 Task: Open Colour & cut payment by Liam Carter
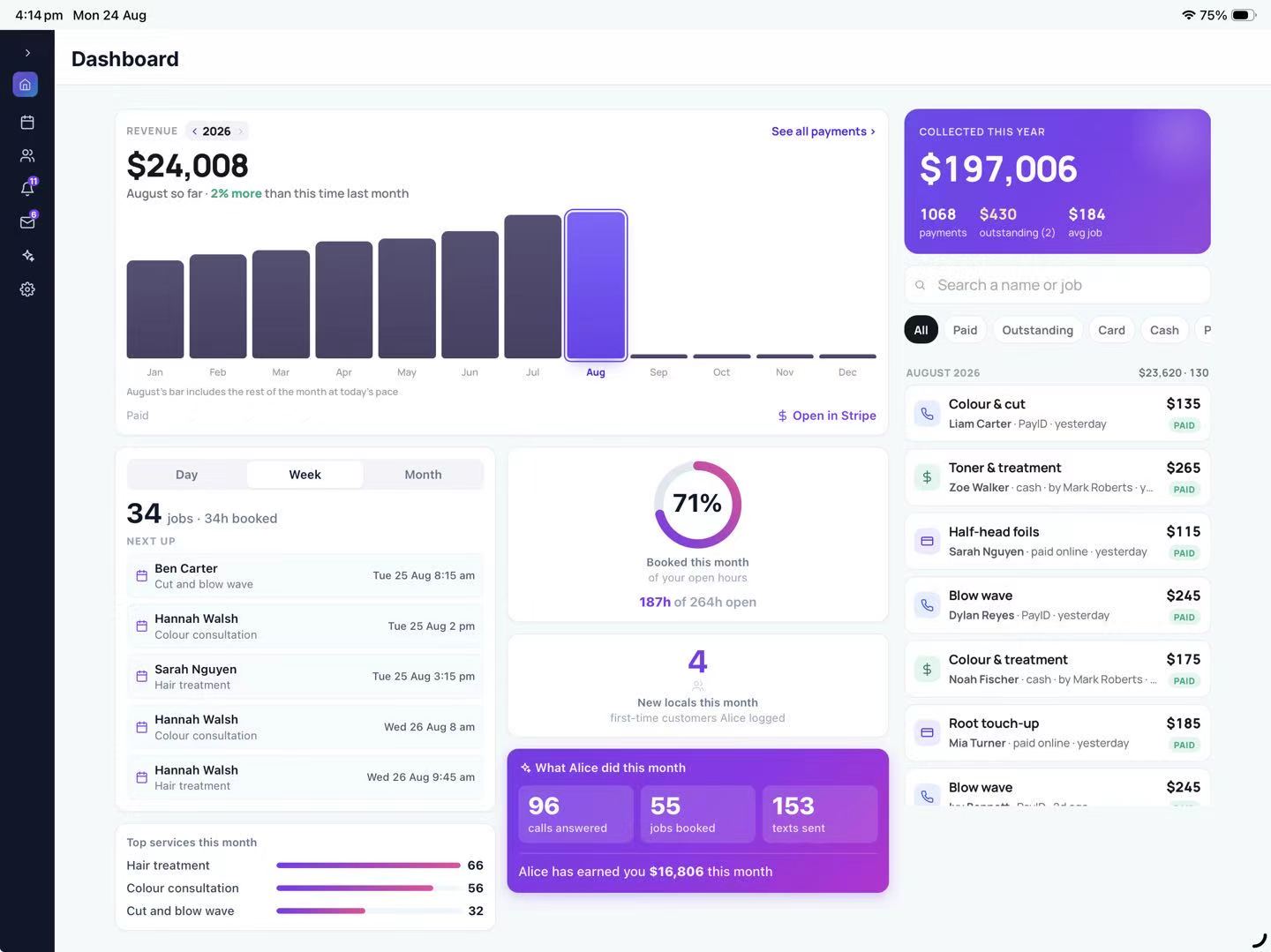point(1057,414)
